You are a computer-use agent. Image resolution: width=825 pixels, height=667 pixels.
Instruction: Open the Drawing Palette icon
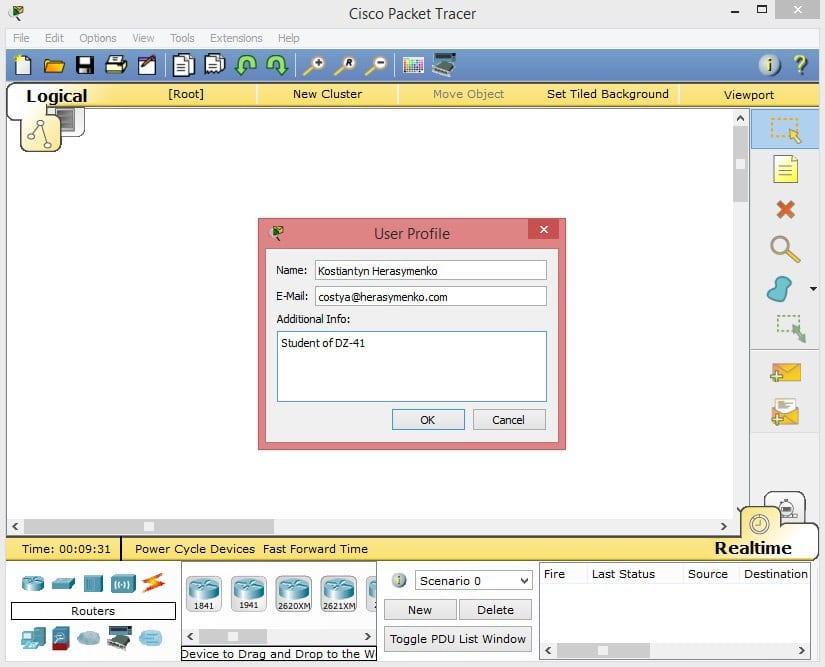coord(413,65)
